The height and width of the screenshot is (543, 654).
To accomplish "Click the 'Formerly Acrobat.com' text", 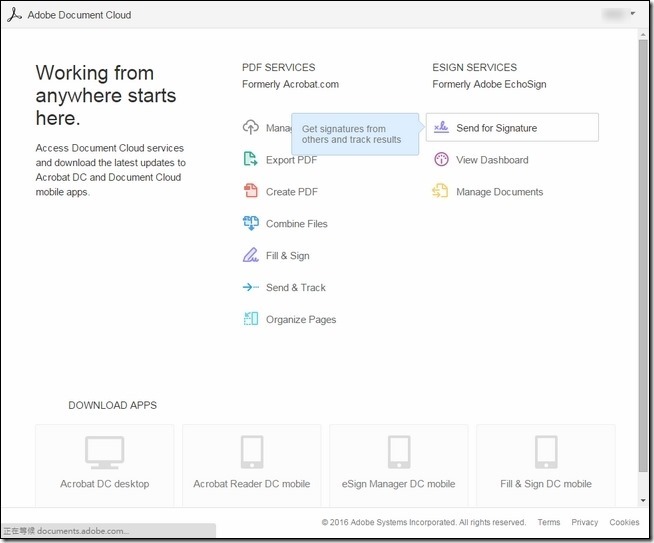I will coord(290,84).
